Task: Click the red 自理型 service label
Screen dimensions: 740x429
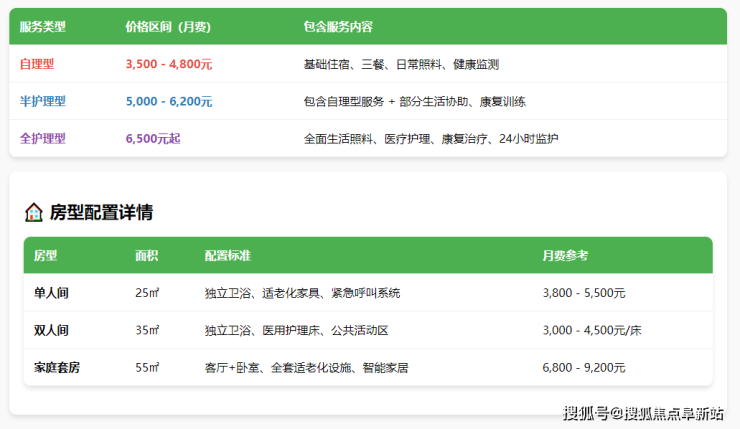Action: (37, 64)
